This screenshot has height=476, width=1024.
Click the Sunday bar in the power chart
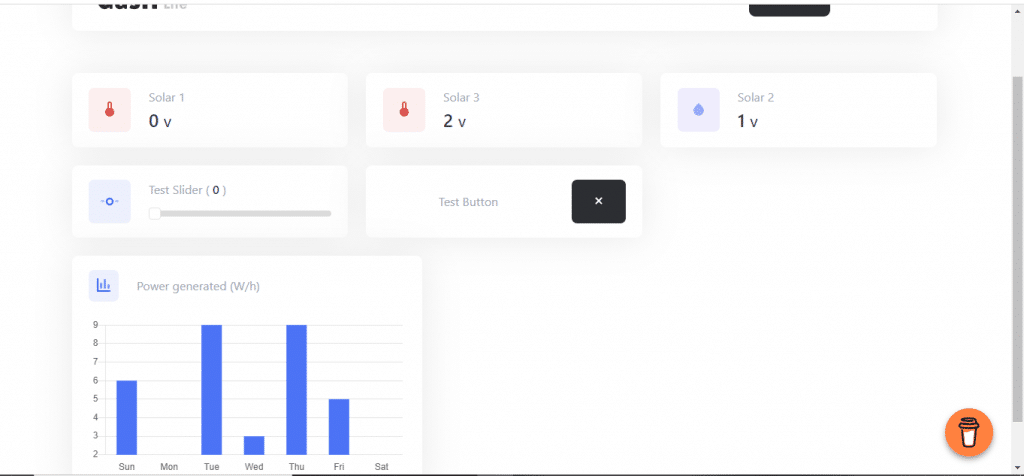(126, 417)
